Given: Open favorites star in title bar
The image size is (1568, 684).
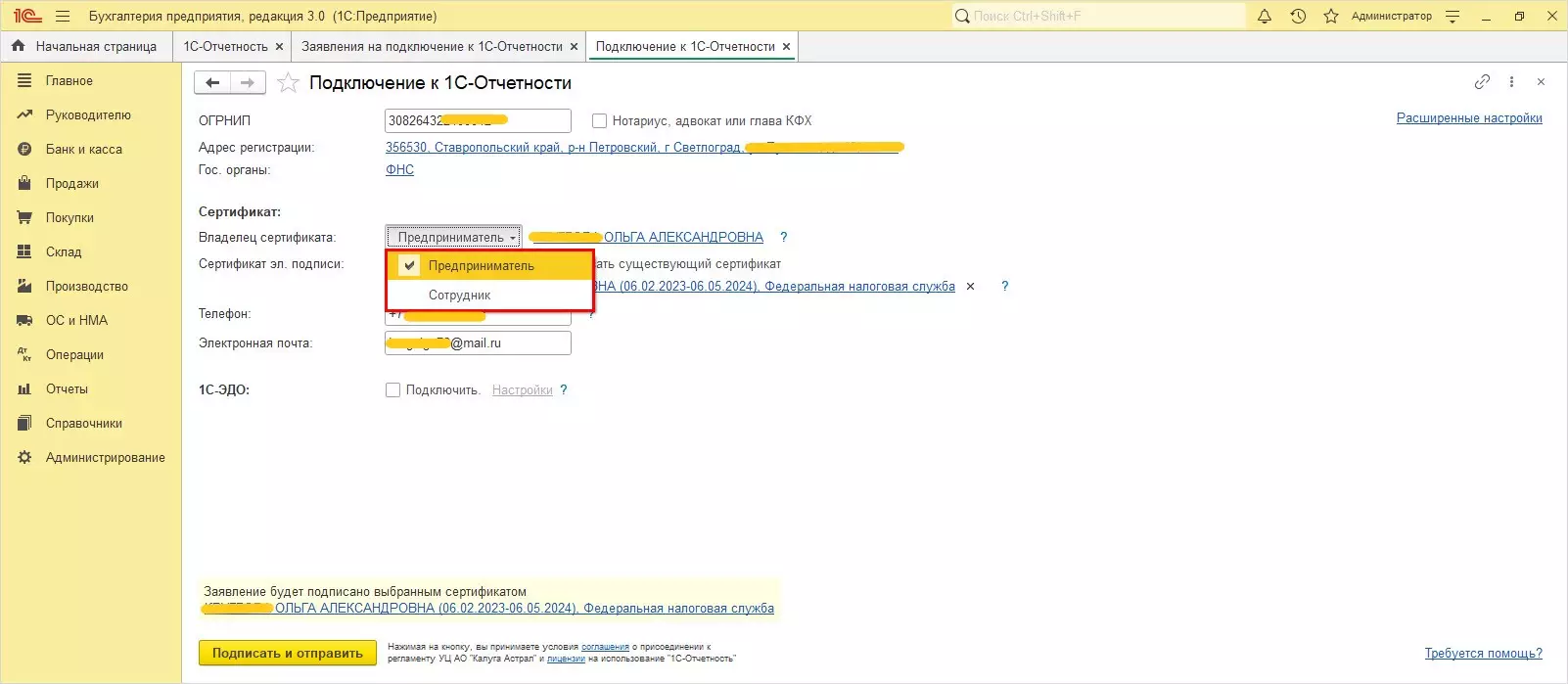Looking at the screenshot, I should (1331, 16).
